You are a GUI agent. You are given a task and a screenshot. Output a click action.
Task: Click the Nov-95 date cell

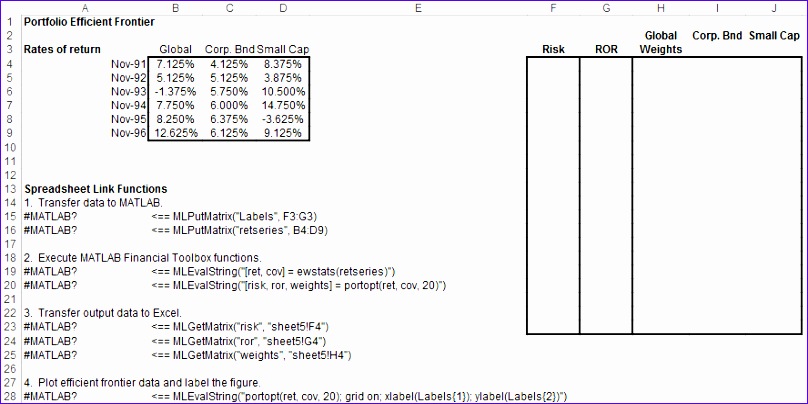[x=129, y=120]
